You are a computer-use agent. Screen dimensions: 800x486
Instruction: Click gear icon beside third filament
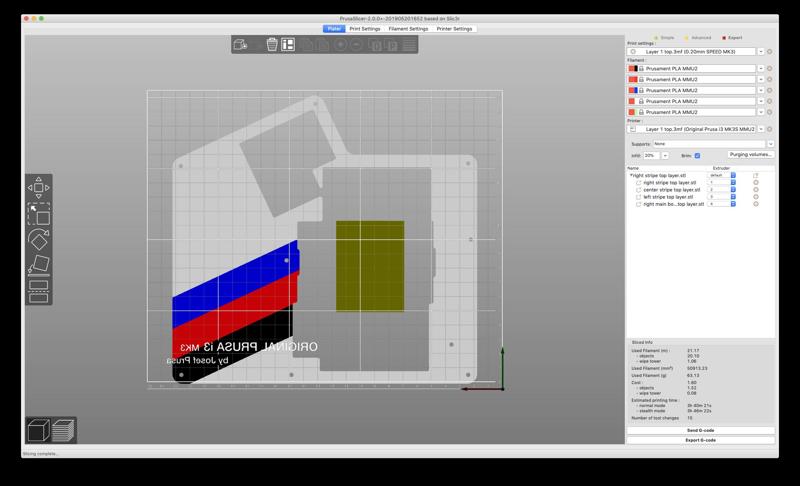click(769, 90)
